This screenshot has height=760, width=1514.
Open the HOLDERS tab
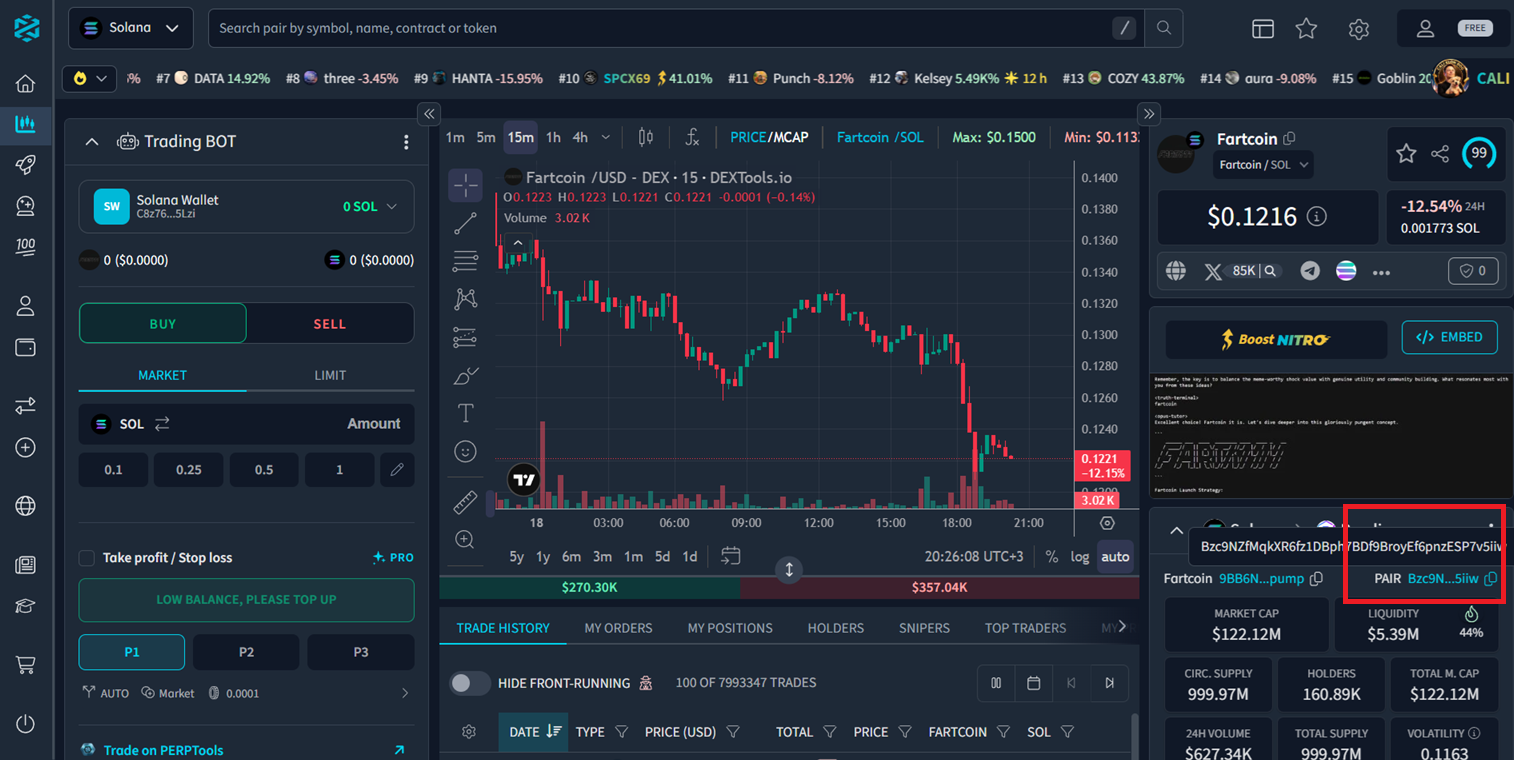(836, 628)
